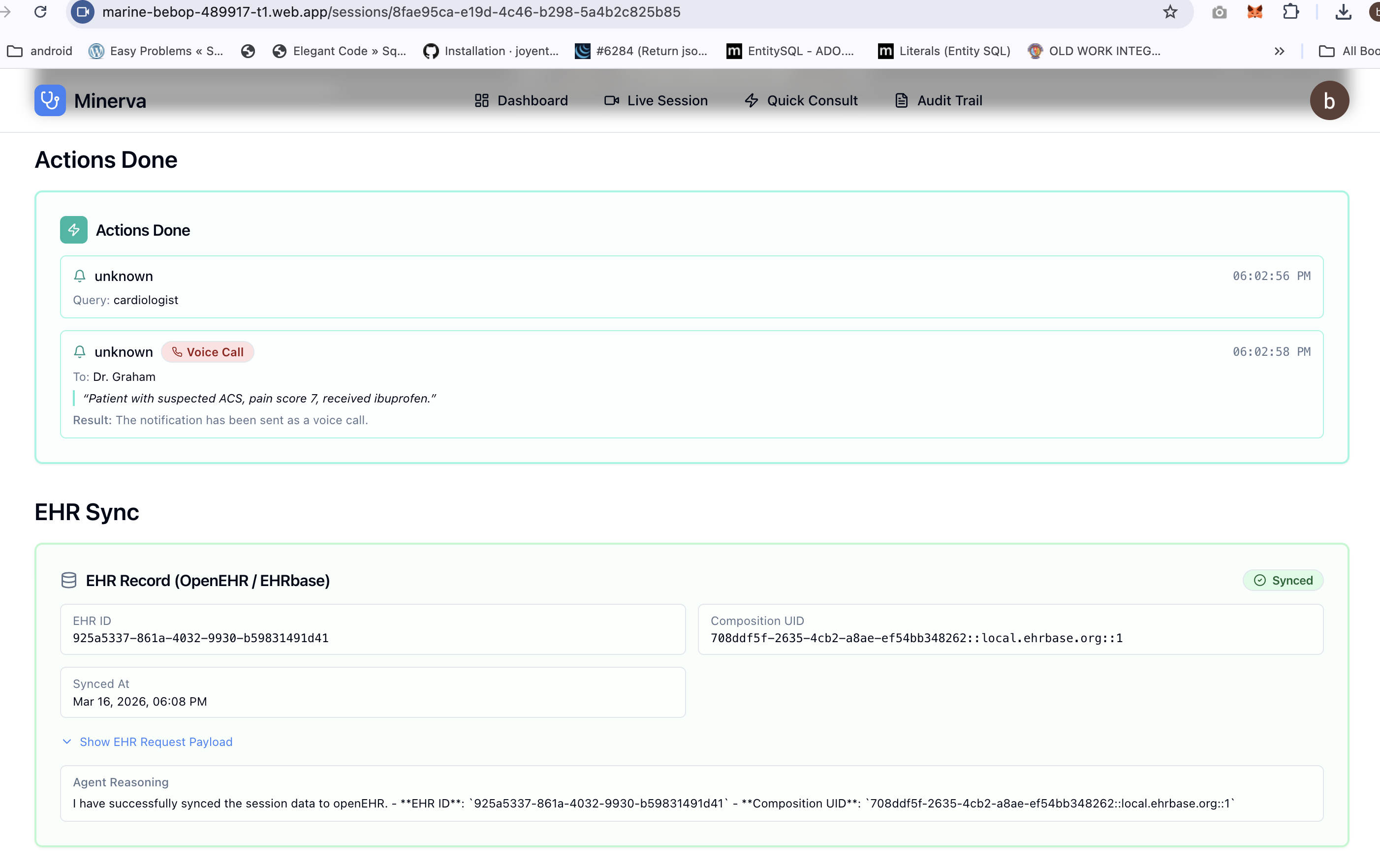Click the bell icon on the cardiologist query card
1380x868 pixels.
click(80, 276)
